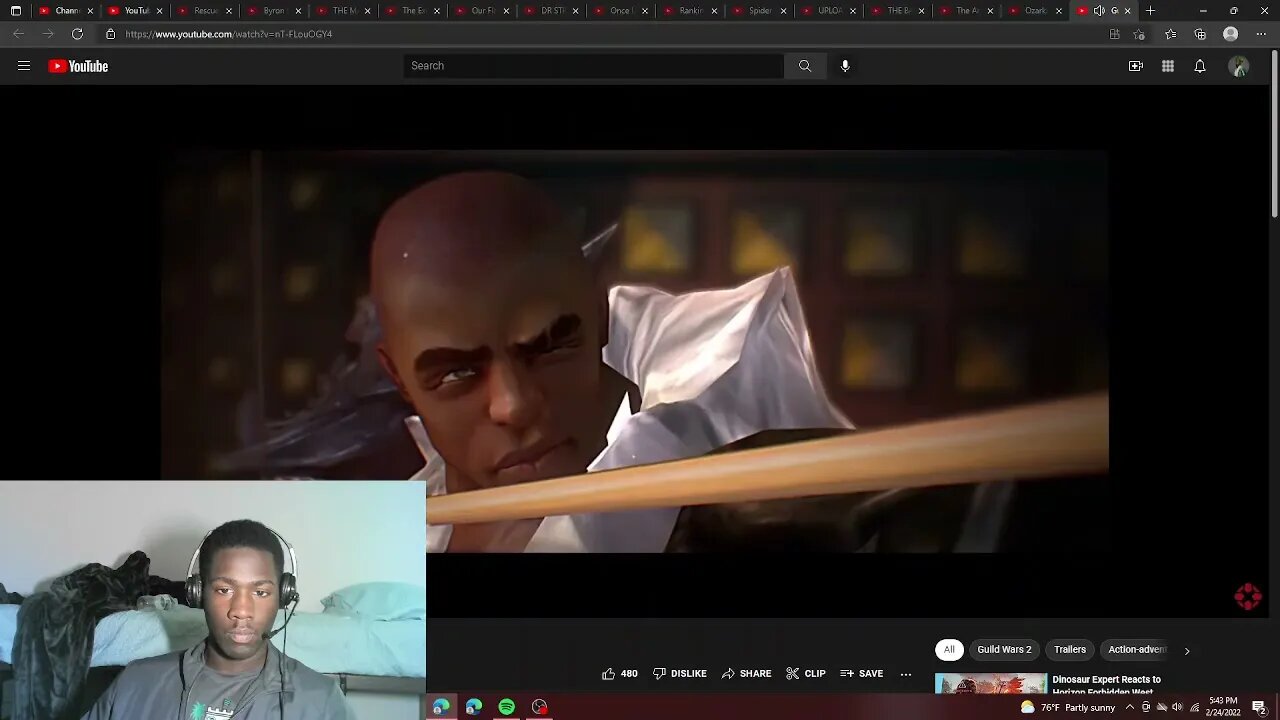Image resolution: width=1280 pixels, height=720 pixels.
Task: View site info padlock icon
Action: pos(110,34)
